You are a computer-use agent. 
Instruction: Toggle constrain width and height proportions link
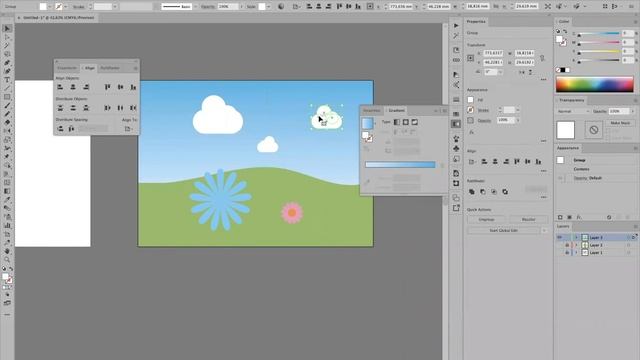[x=542, y=58]
